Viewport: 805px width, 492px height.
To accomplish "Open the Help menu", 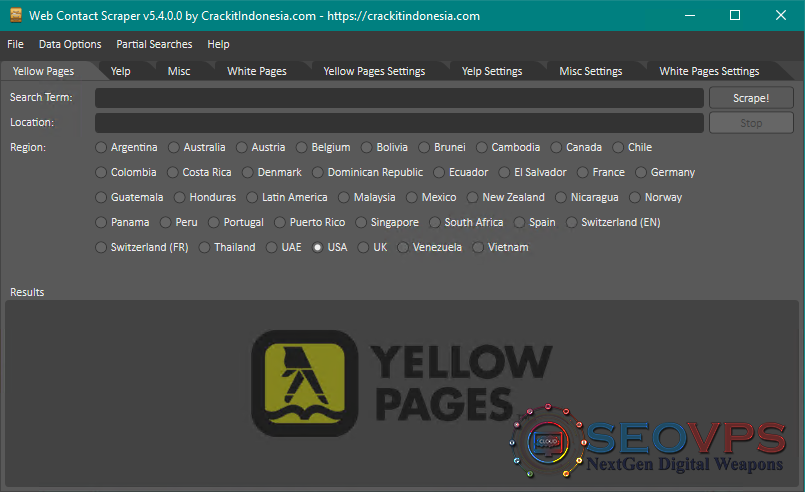I will click(x=218, y=44).
